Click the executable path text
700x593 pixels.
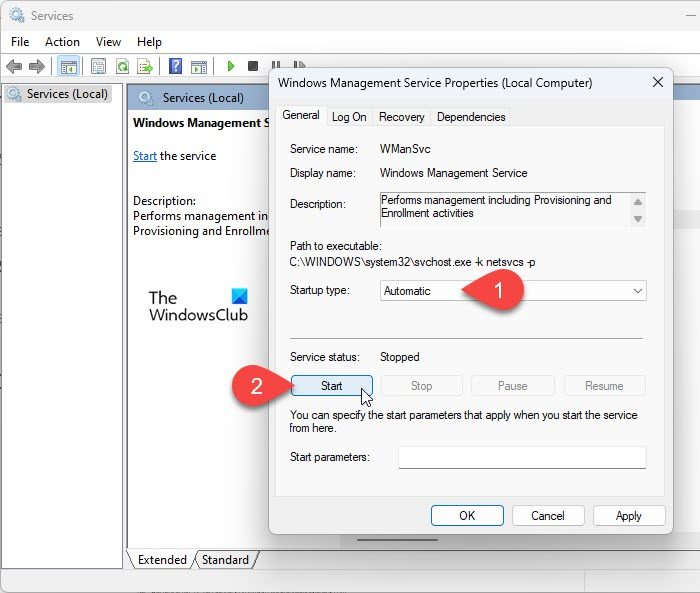point(412,262)
